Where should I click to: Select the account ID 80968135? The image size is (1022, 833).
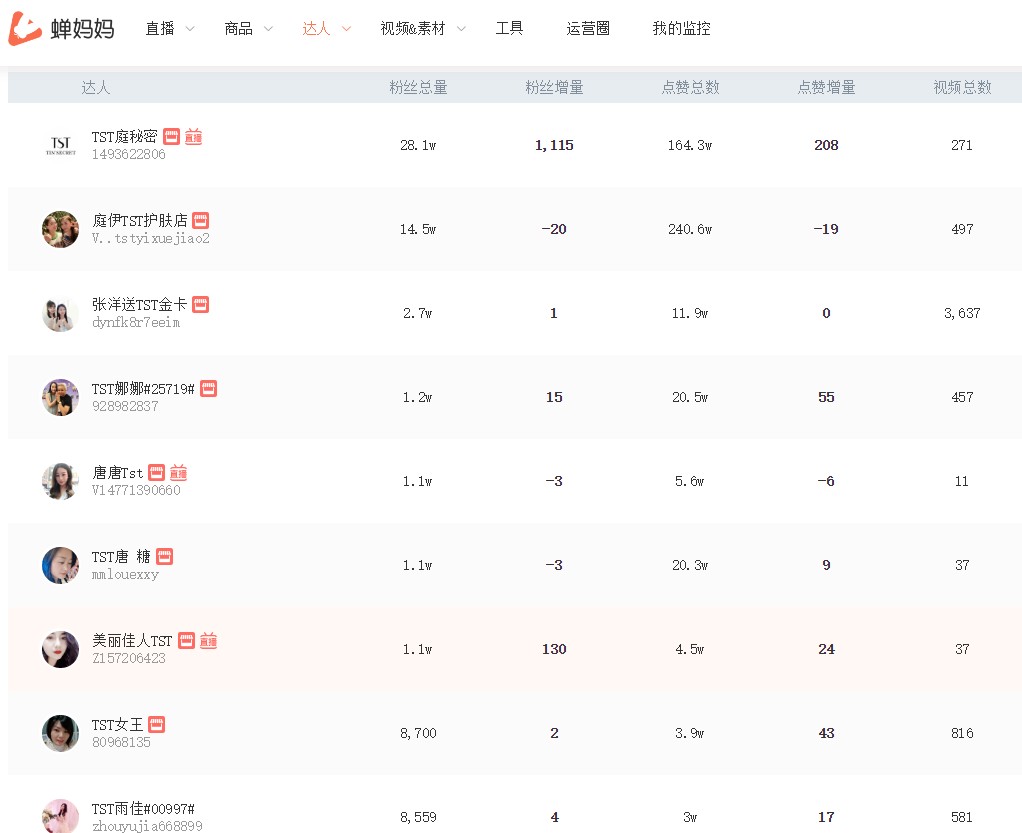121,743
